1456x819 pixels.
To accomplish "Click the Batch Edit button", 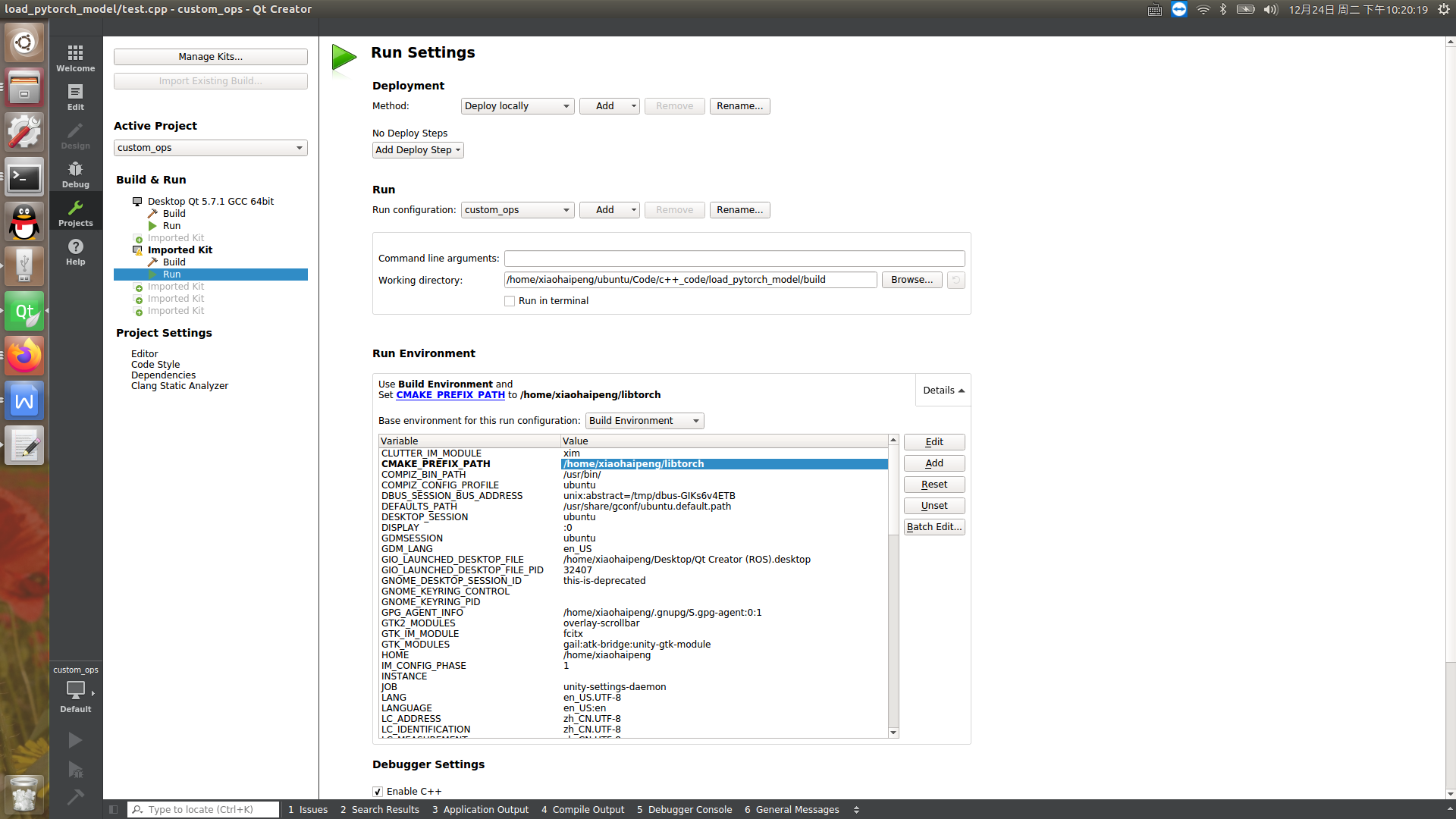I will point(934,527).
